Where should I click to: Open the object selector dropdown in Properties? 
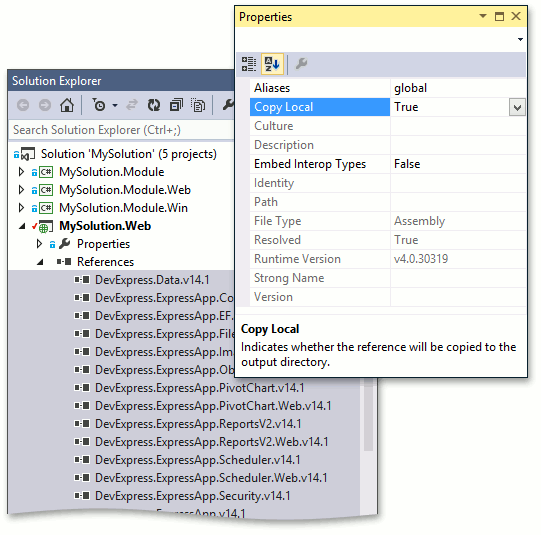pos(520,39)
